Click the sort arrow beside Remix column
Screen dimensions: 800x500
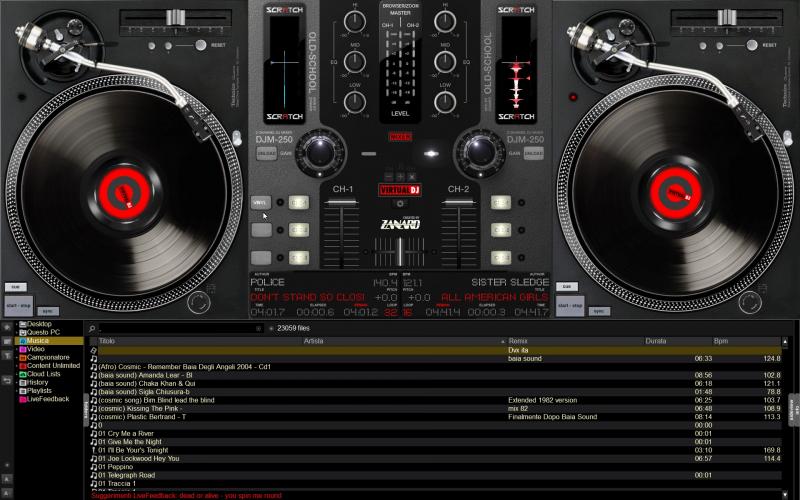[x=503, y=341]
